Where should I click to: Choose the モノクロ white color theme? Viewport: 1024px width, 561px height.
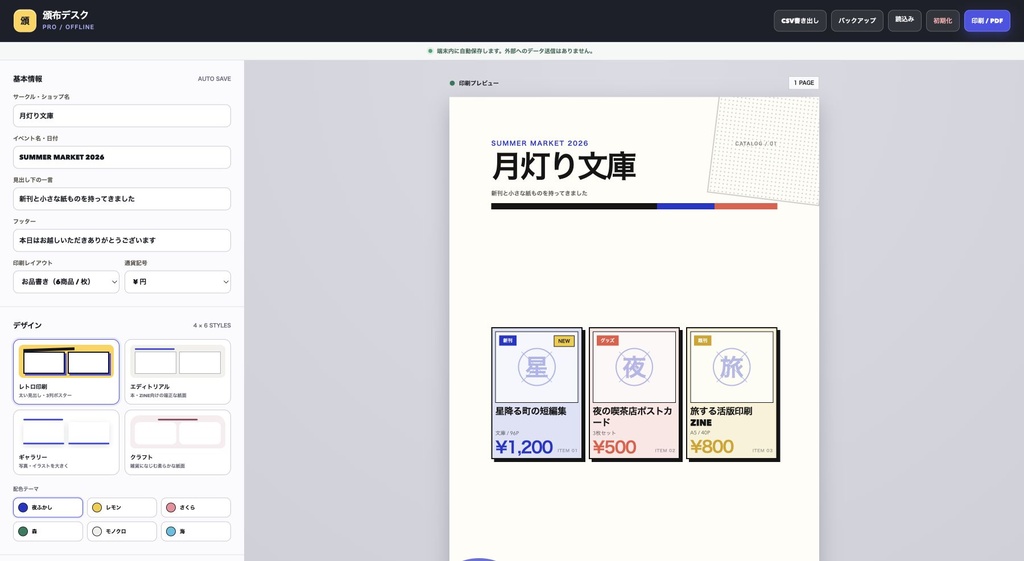tap(121, 531)
